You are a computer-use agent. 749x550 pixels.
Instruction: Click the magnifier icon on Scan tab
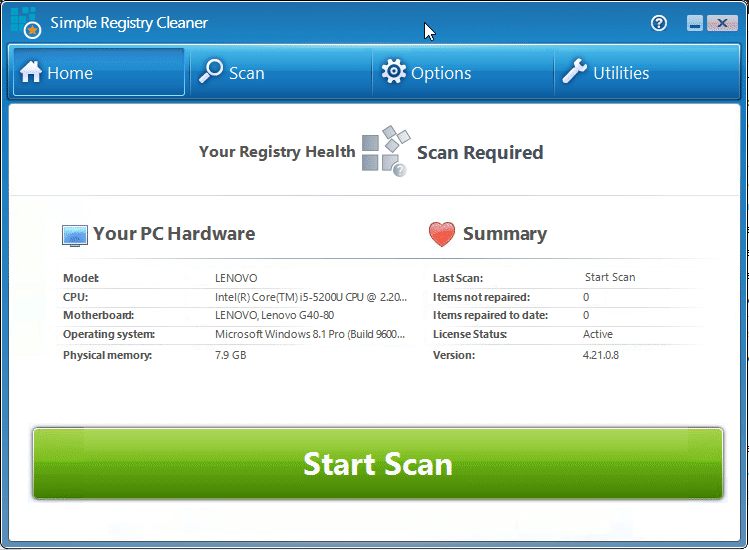point(211,71)
